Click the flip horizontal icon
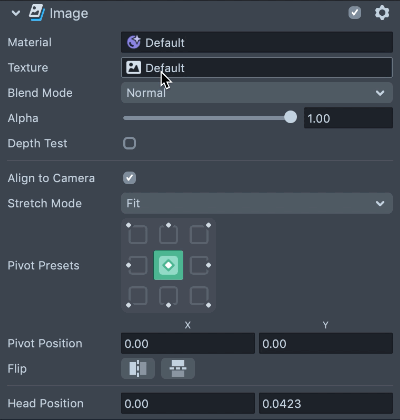400x420 pixels. pos(138,368)
